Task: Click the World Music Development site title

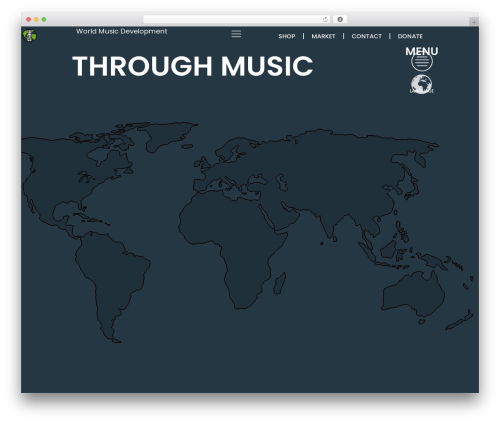Action: 121,31
